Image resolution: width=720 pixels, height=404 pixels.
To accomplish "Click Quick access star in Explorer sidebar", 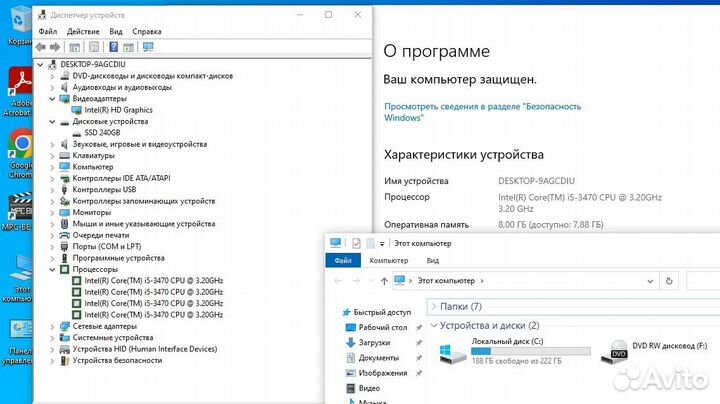I will (x=347, y=312).
